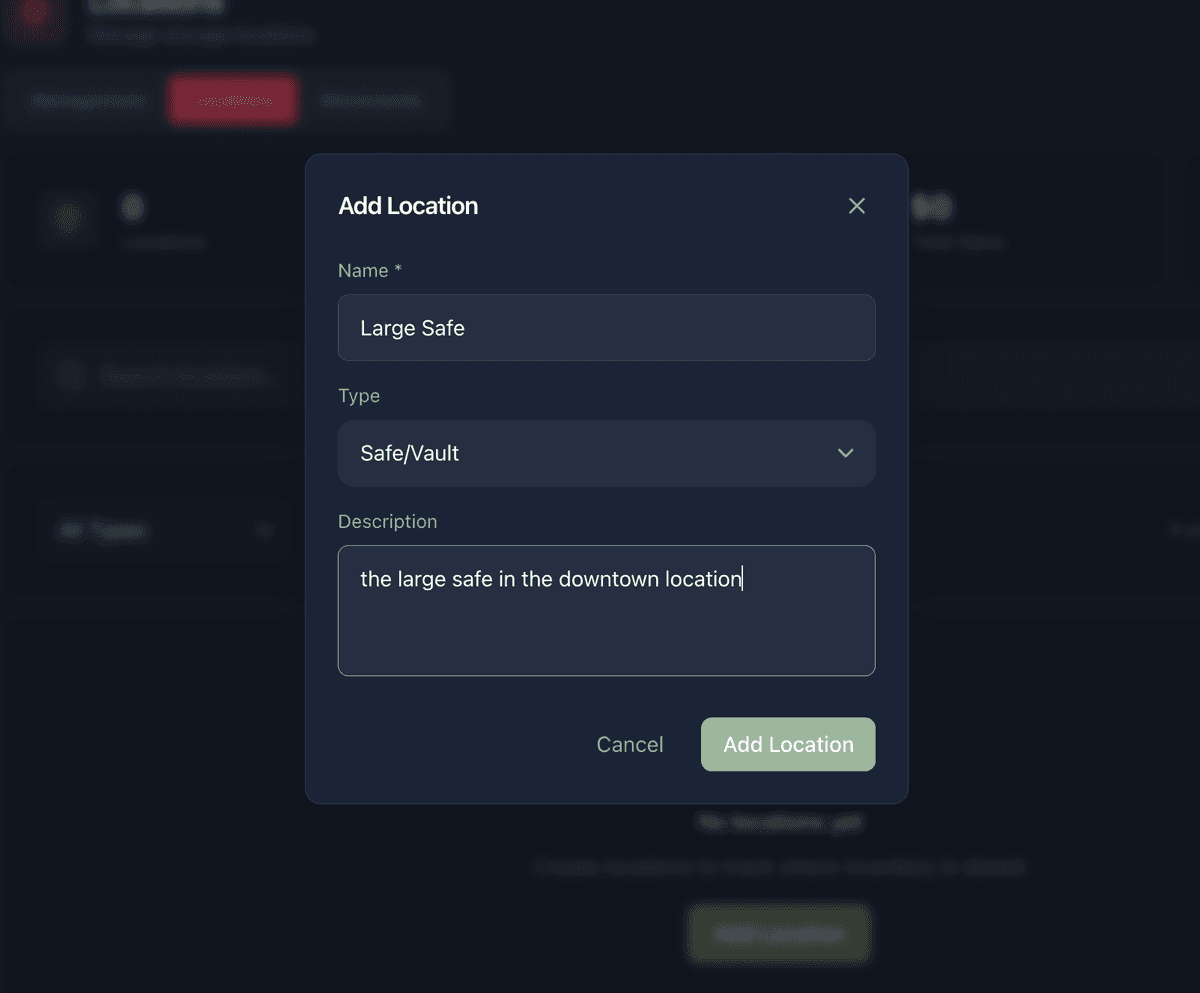Cancel adding the location
Viewport: 1200px width, 993px height.
click(630, 744)
